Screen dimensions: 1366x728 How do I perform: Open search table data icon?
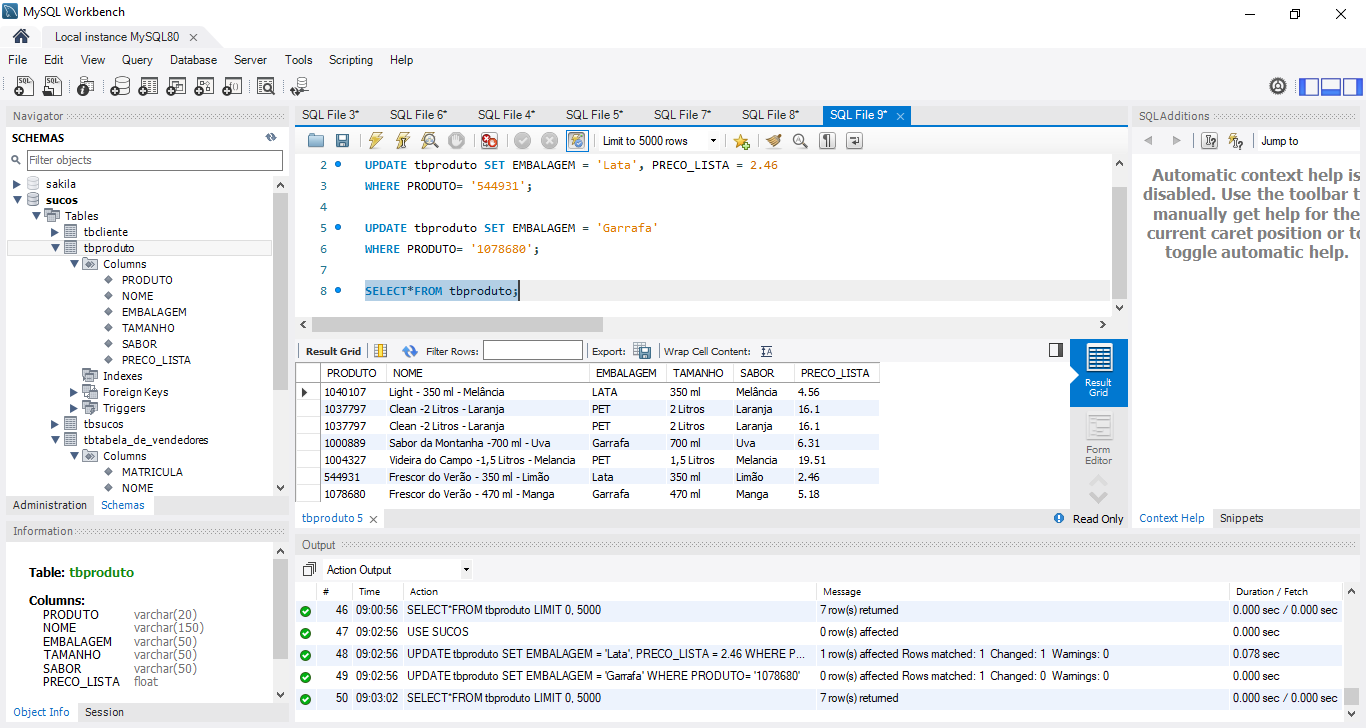(265, 87)
